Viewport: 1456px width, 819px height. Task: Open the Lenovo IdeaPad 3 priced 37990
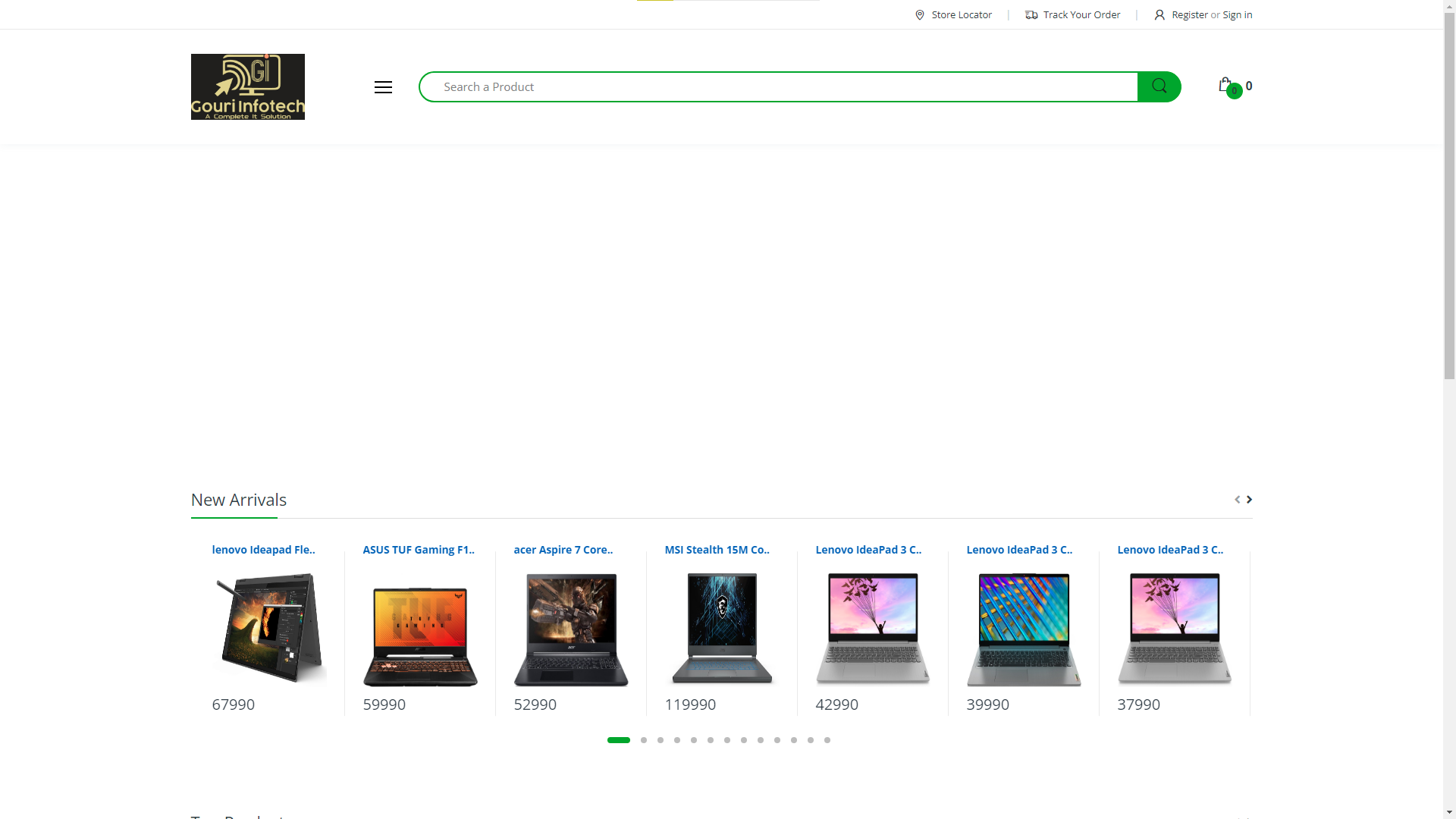[x=1170, y=550]
